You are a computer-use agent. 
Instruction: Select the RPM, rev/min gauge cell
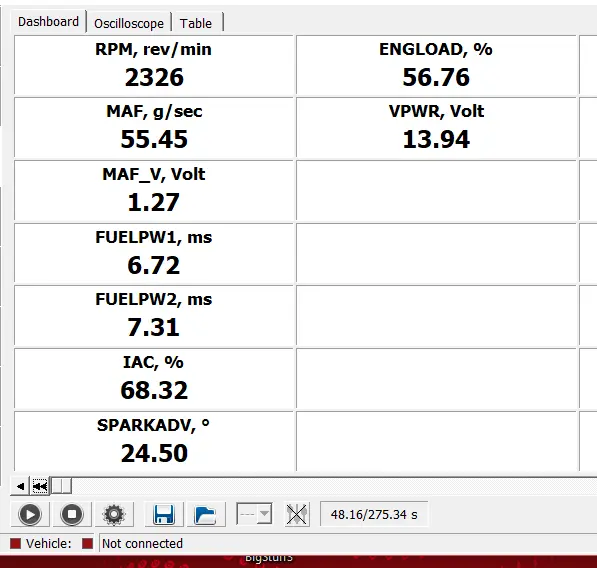[154, 65]
